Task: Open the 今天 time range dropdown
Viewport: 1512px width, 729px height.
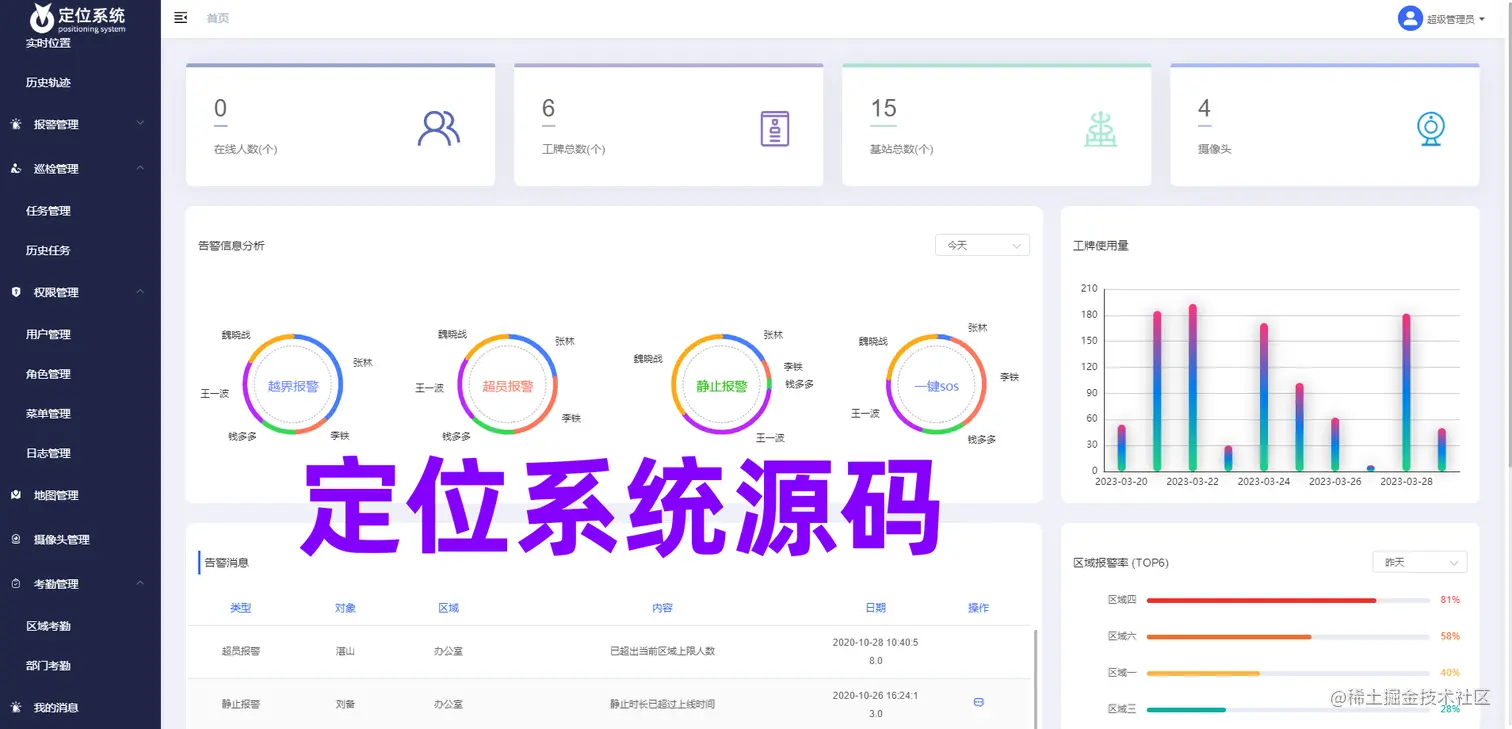Action: coord(981,245)
